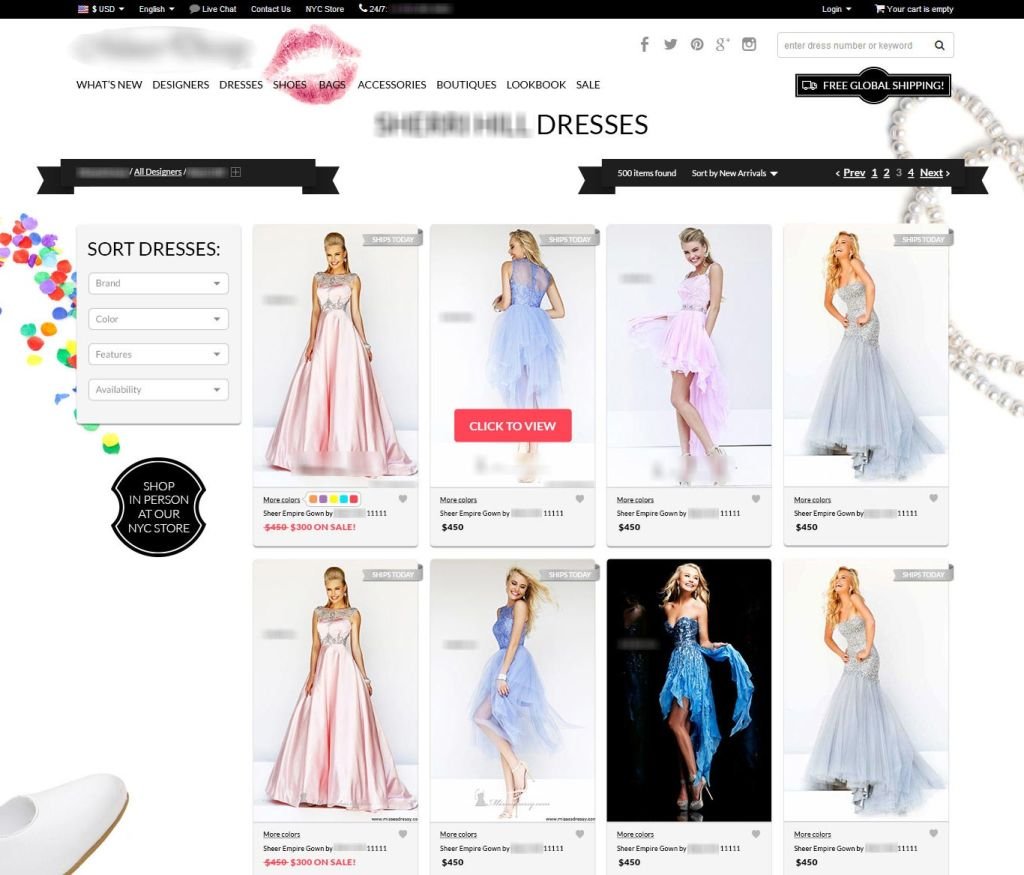Open the Instagram social icon

point(749,44)
